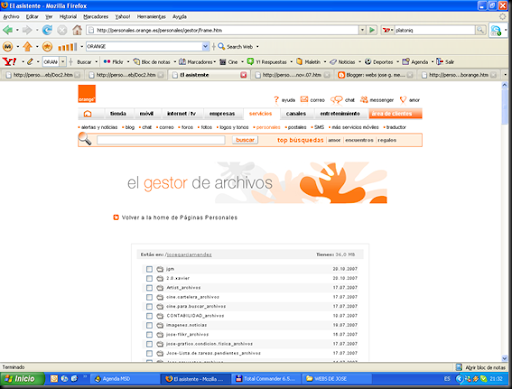This screenshot has width=512, height=389.
Task: Follow Volver a la home de Páginas Personales
Action: click(180, 218)
